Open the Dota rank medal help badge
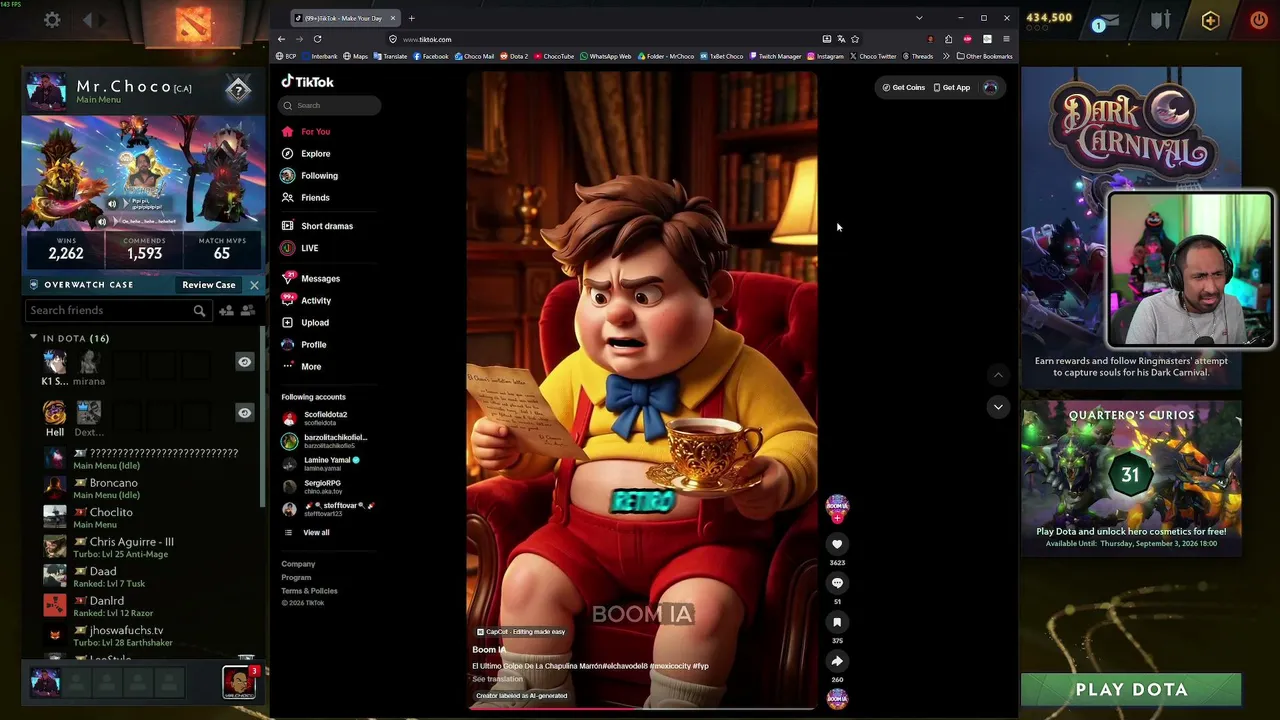 click(238, 90)
